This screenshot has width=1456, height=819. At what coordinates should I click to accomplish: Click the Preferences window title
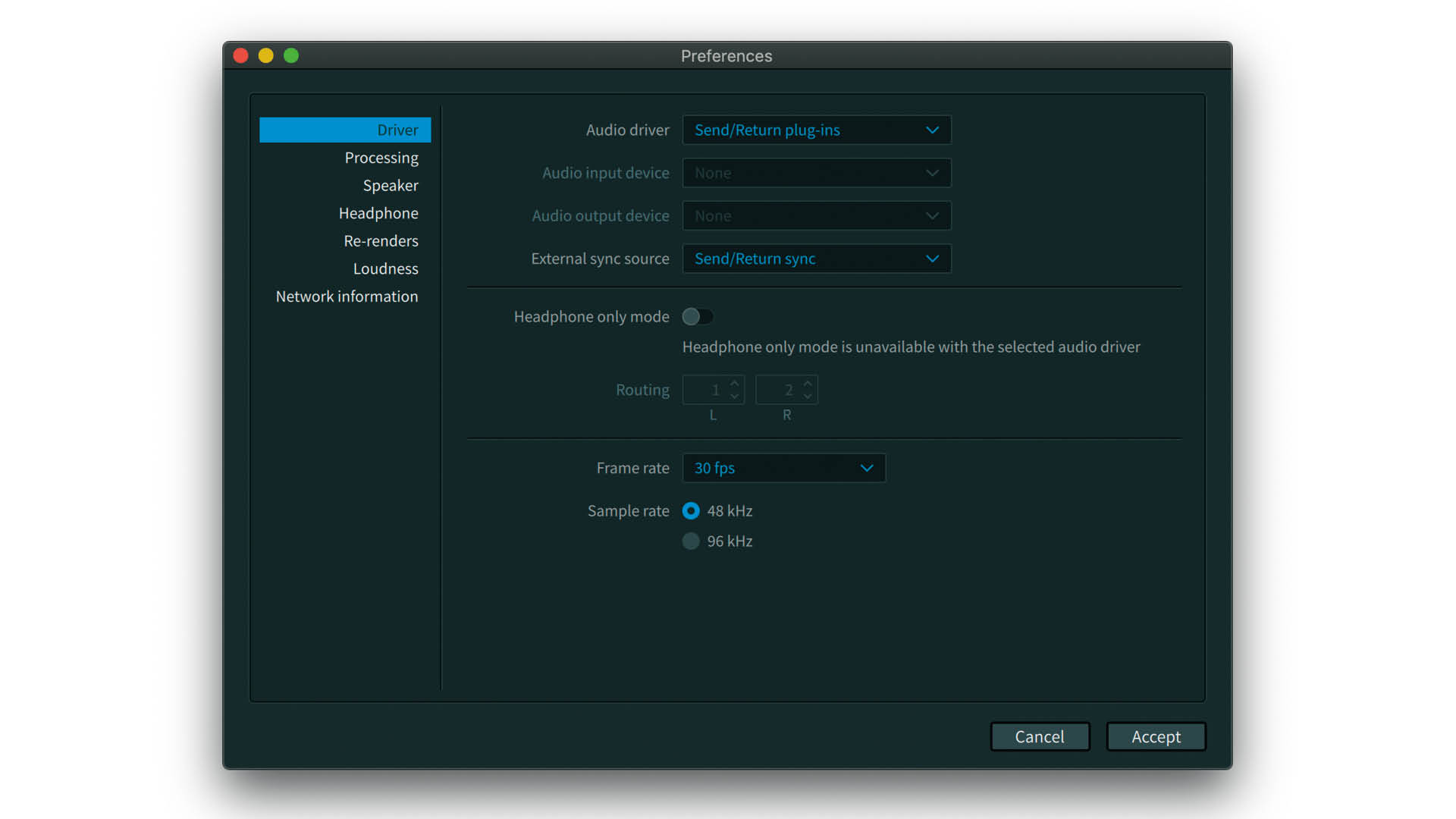[726, 56]
